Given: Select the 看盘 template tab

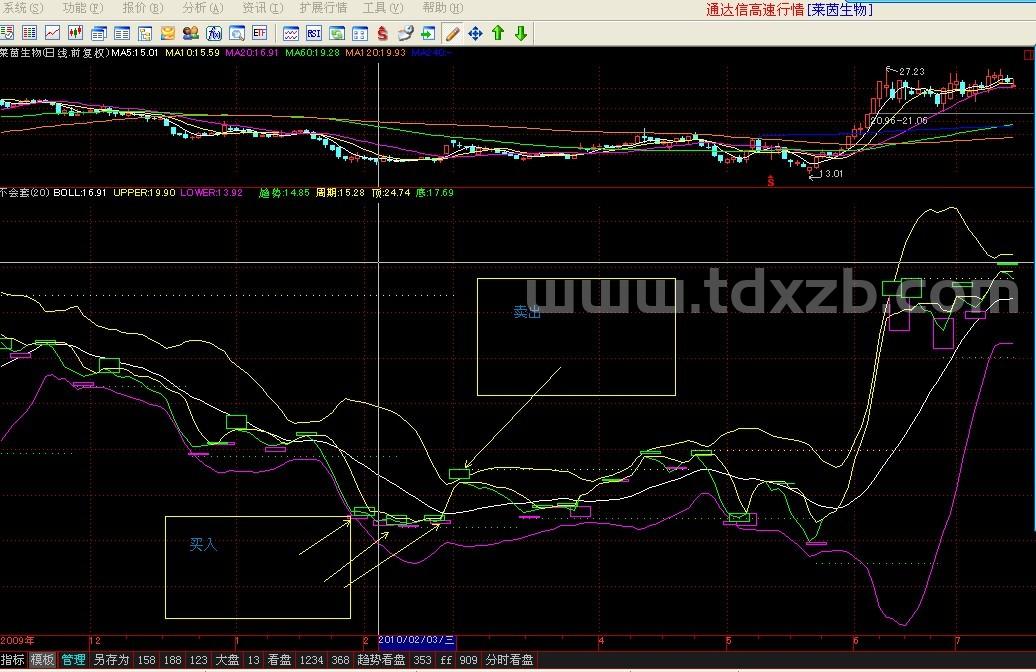Looking at the screenshot, I should click(279, 659).
